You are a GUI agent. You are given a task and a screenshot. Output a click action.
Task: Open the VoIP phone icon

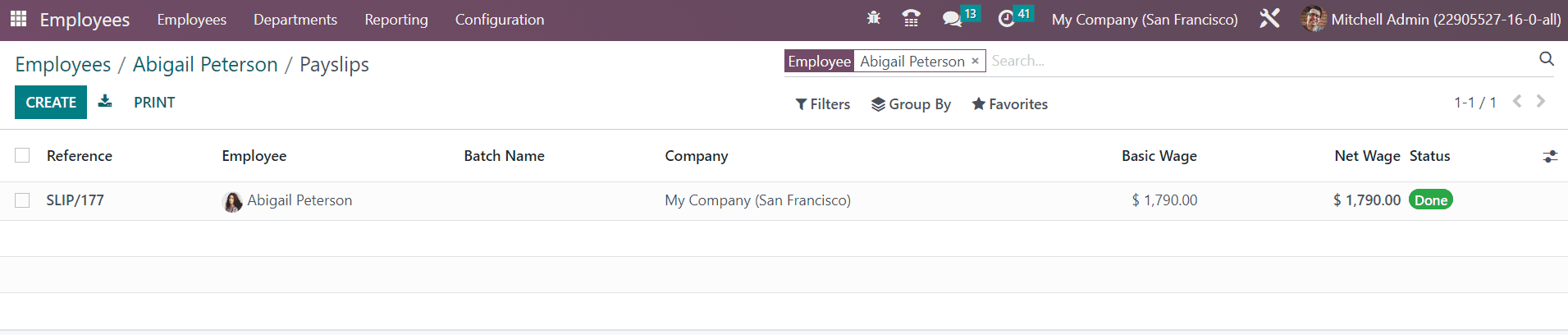[911, 18]
